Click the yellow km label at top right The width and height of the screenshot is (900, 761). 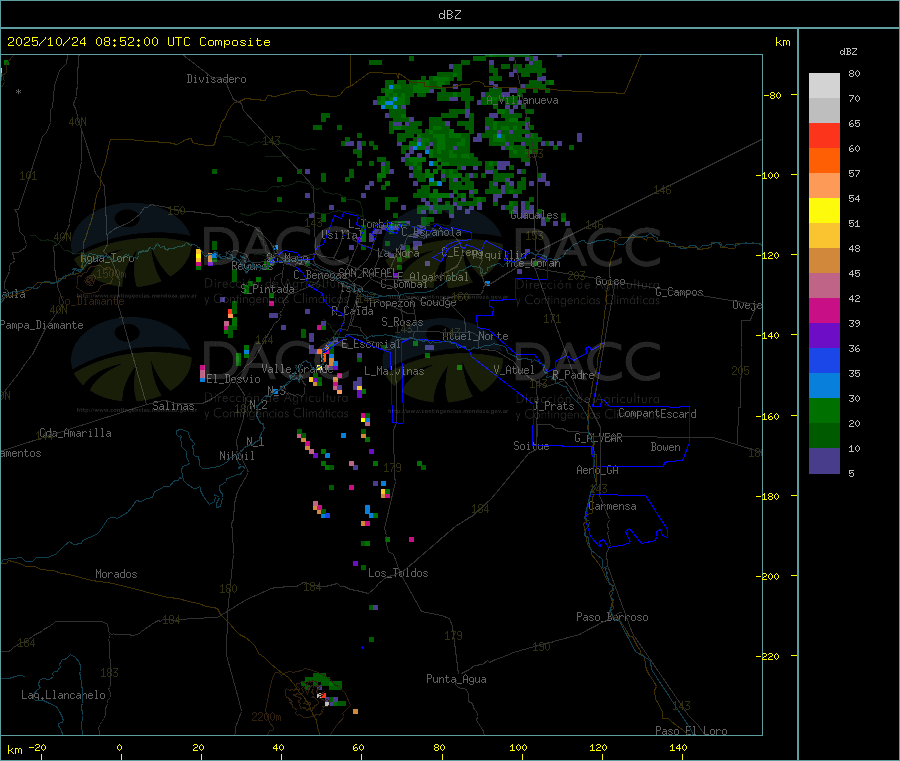782,42
